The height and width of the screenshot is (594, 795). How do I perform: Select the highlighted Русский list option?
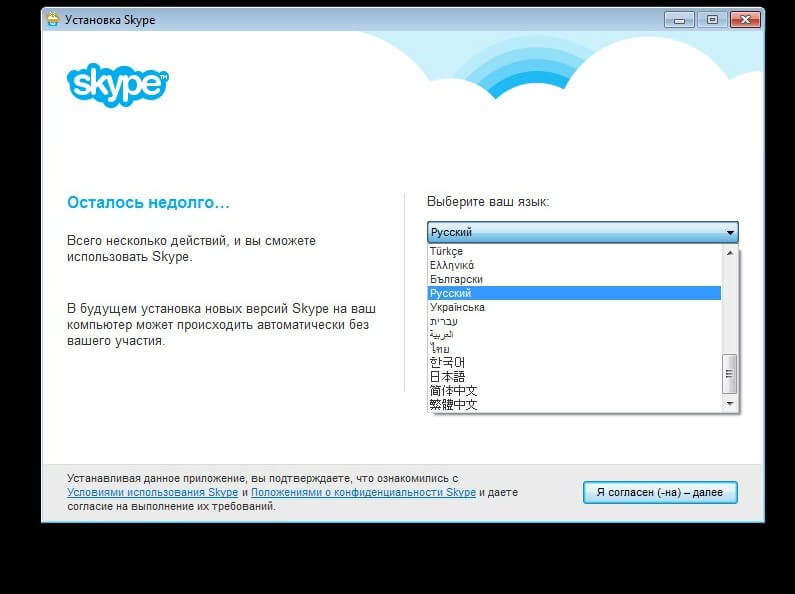(450, 294)
